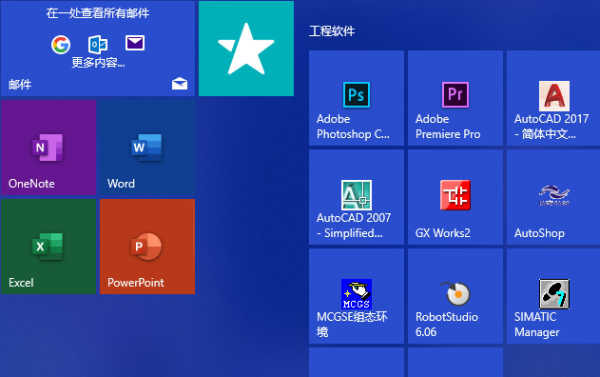Screen dimensions: 600x377
Task: Open GX Works2 application
Action: tap(455, 197)
